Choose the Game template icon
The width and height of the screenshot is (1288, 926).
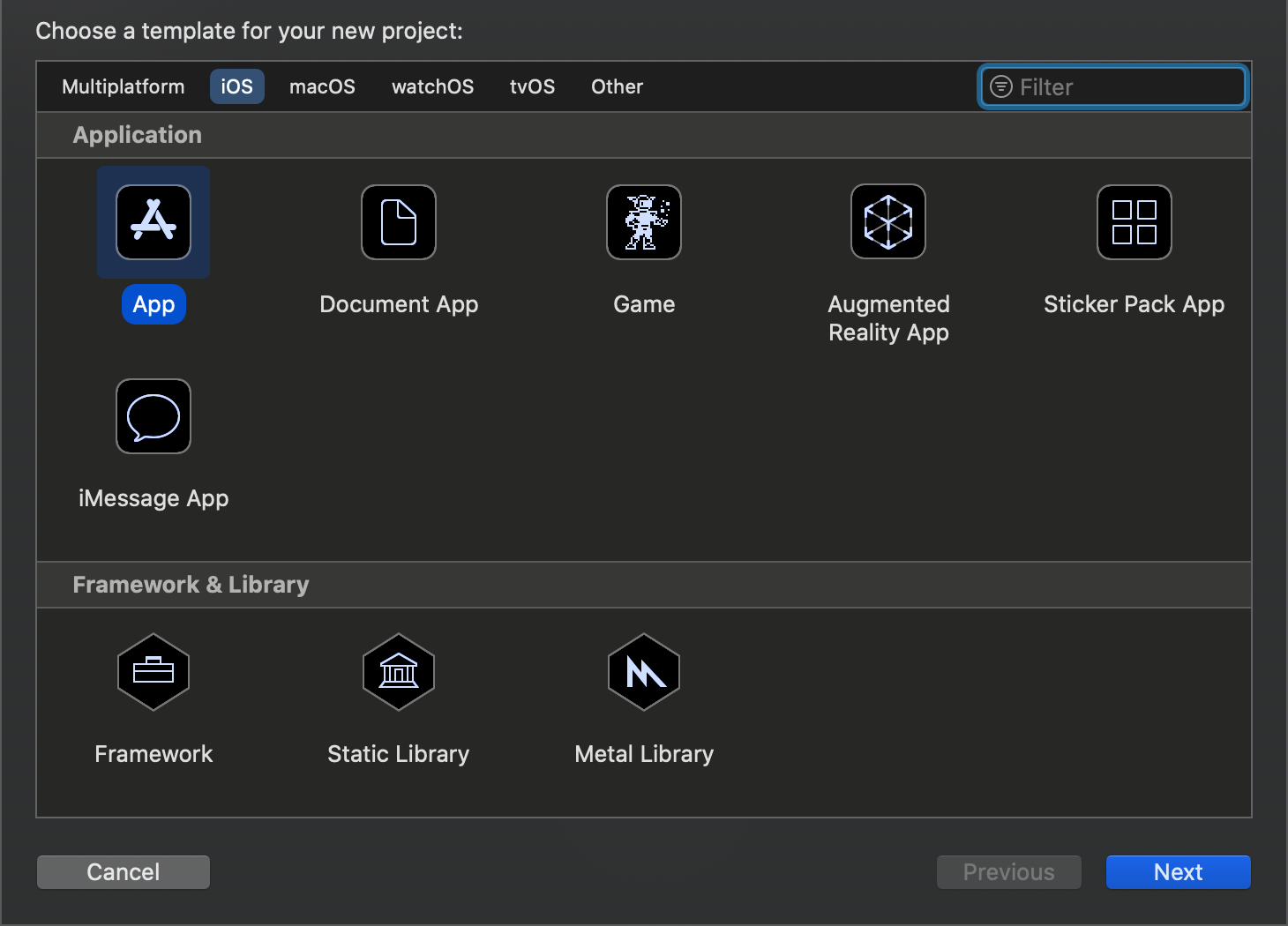coord(644,222)
